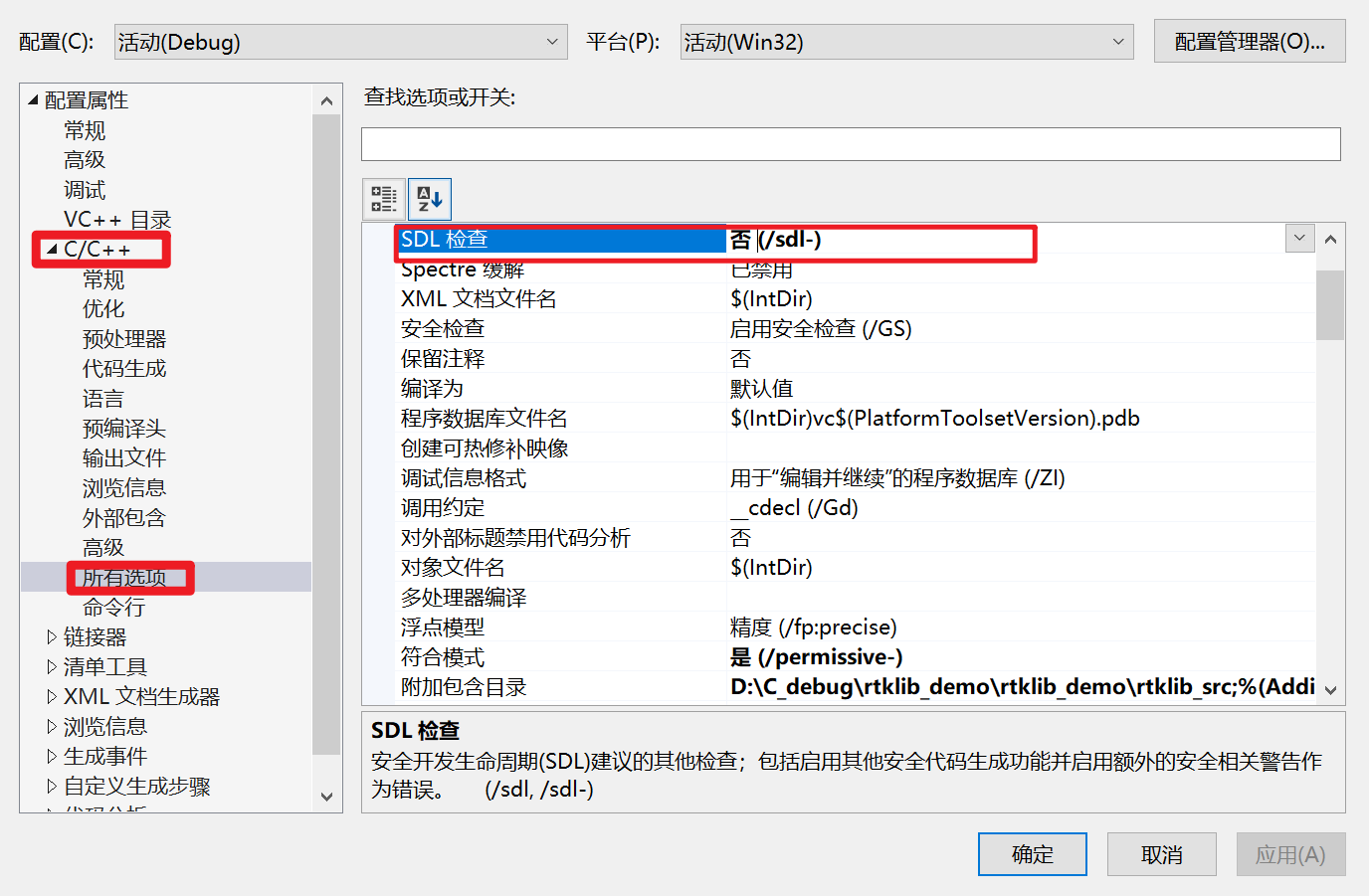
Task: Open the 配置 activity dropdown showing 活动(Debug)
Action: pos(553,41)
